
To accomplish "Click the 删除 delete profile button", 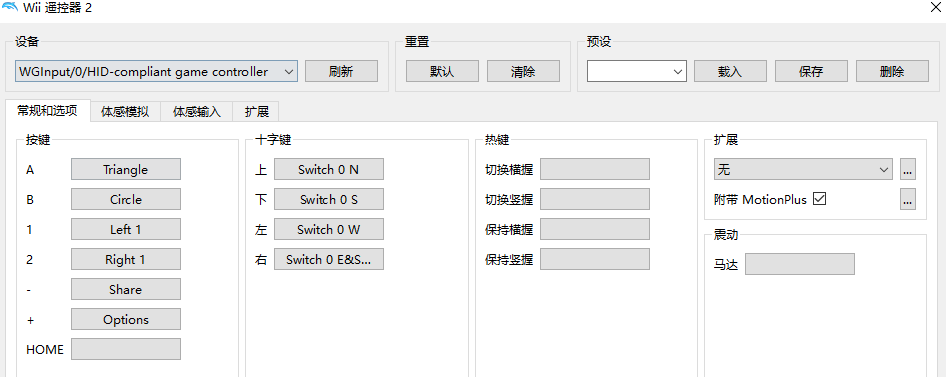I will coord(892,71).
